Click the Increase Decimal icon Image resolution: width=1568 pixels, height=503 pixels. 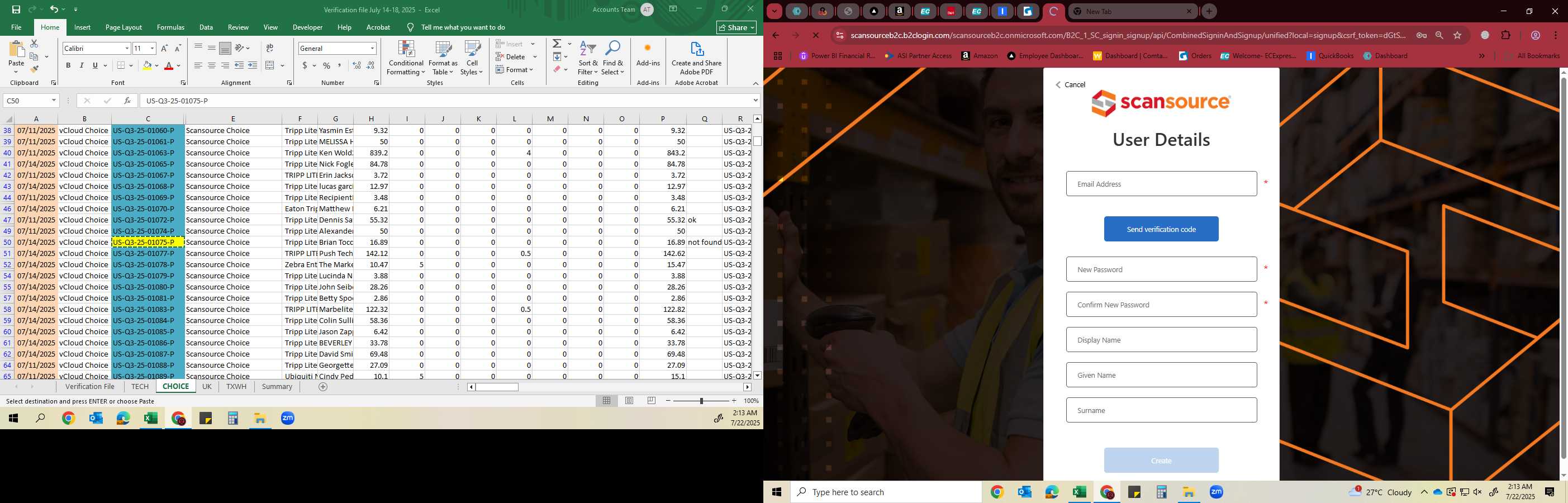357,65
